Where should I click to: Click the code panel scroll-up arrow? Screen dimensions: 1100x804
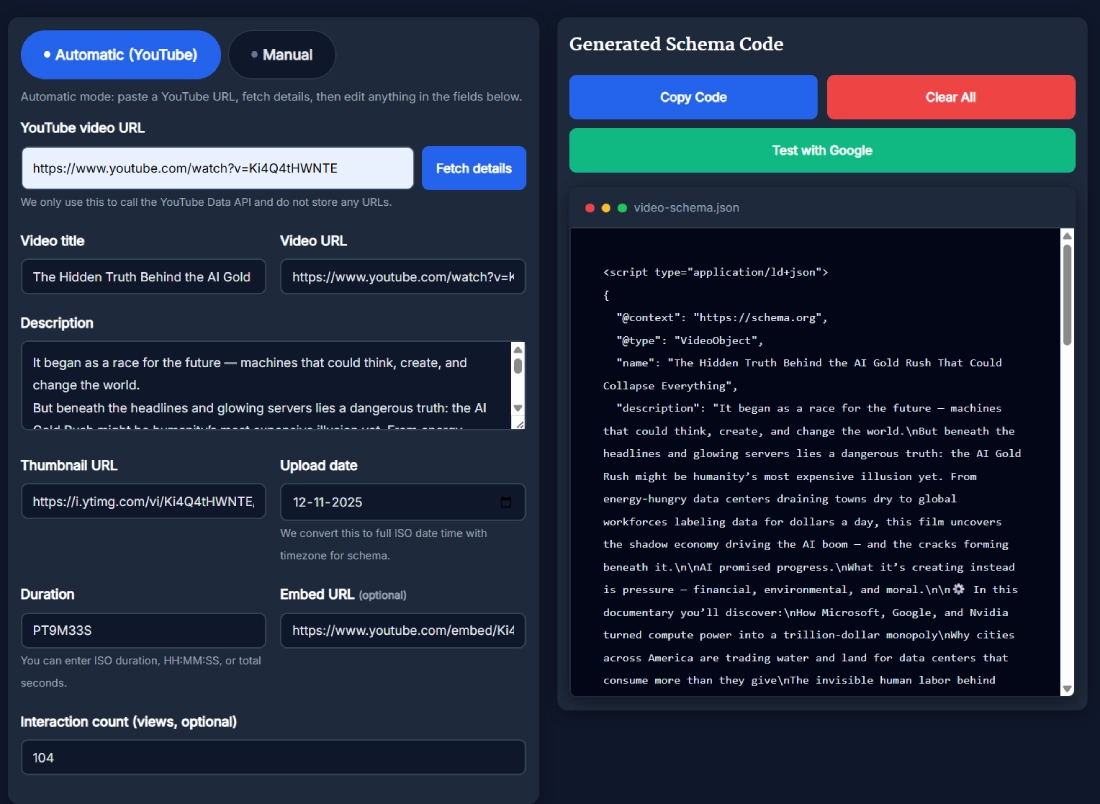click(x=1067, y=237)
